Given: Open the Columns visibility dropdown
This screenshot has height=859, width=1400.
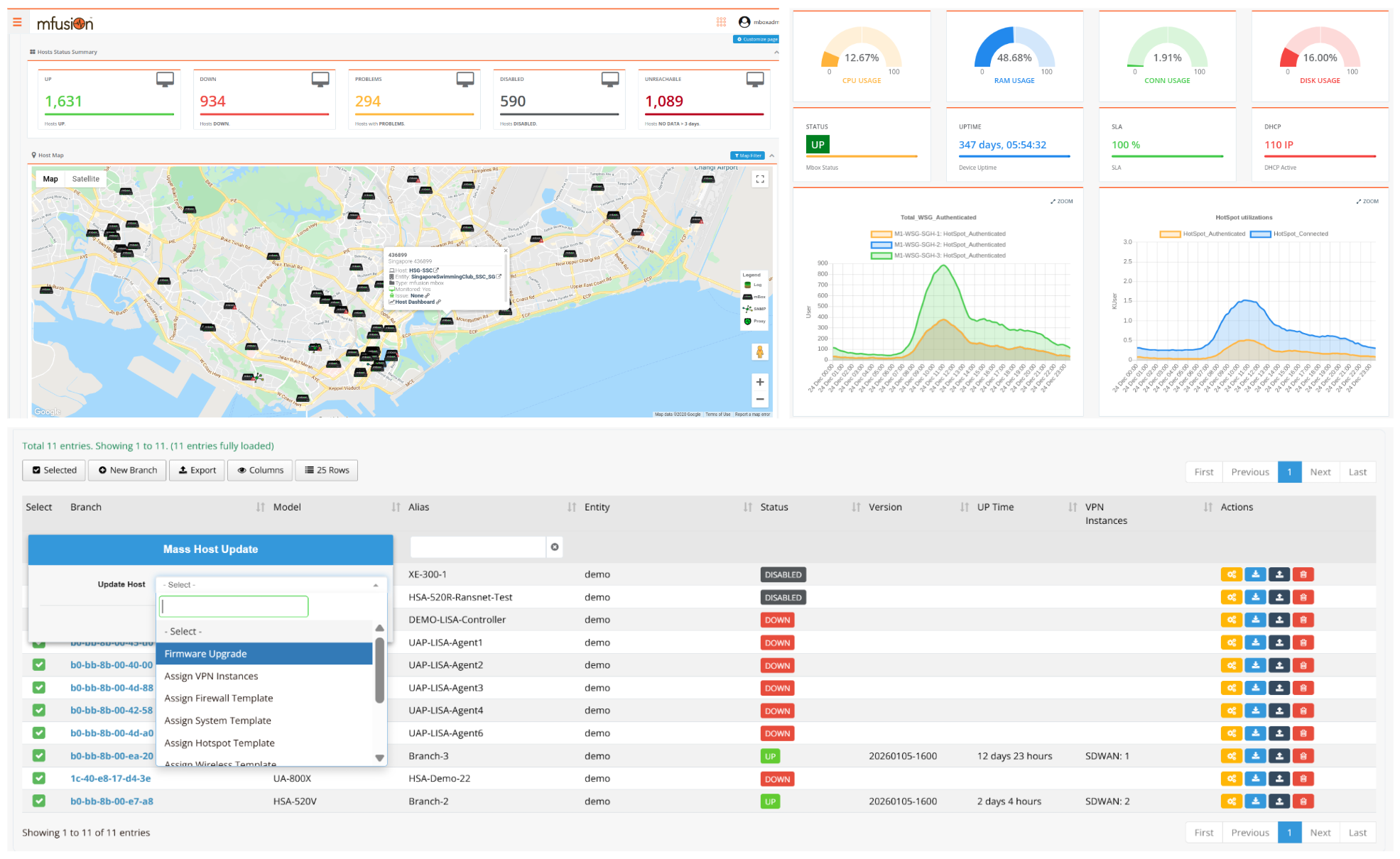Looking at the screenshot, I should coord(261,471).
